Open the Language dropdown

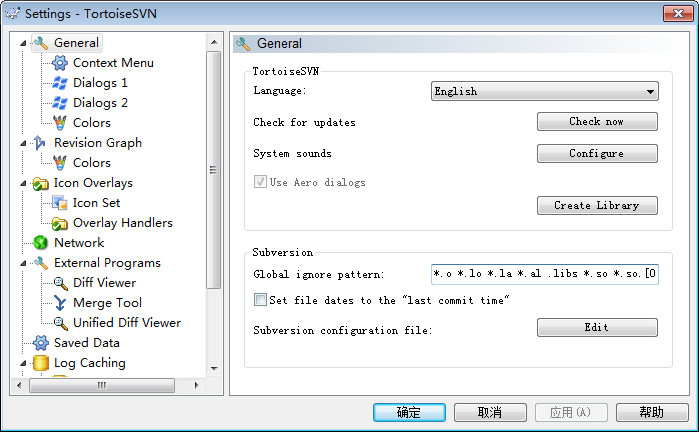[544, 91]
